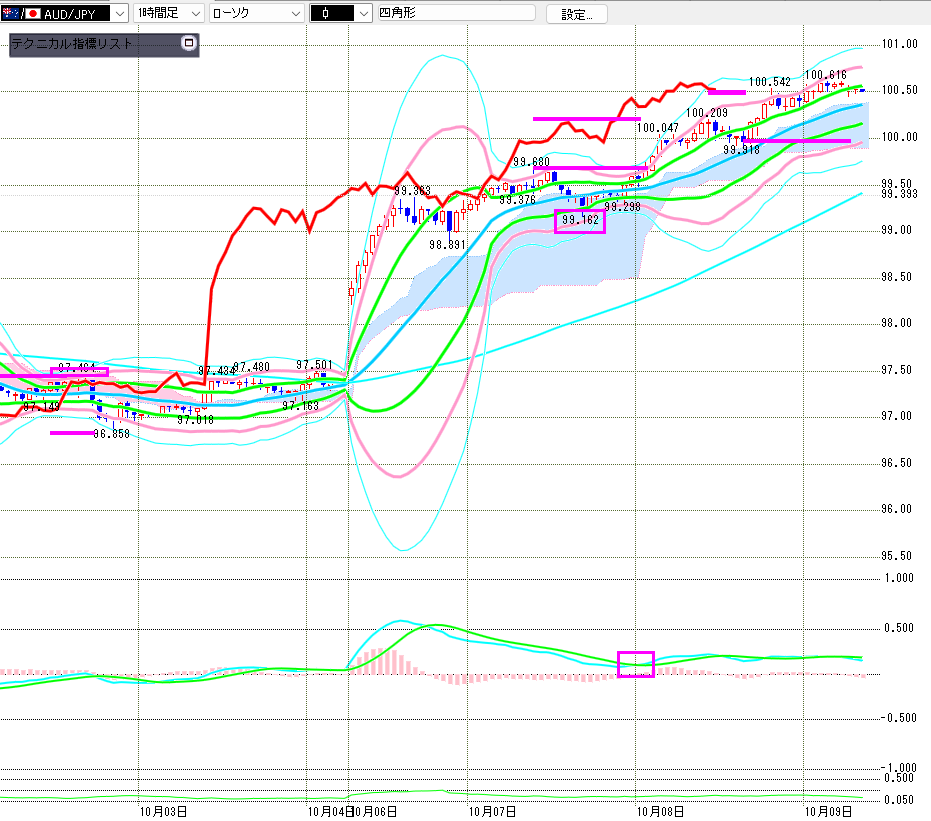Click the Australian flag icon in pair selector

pos(10,14)
